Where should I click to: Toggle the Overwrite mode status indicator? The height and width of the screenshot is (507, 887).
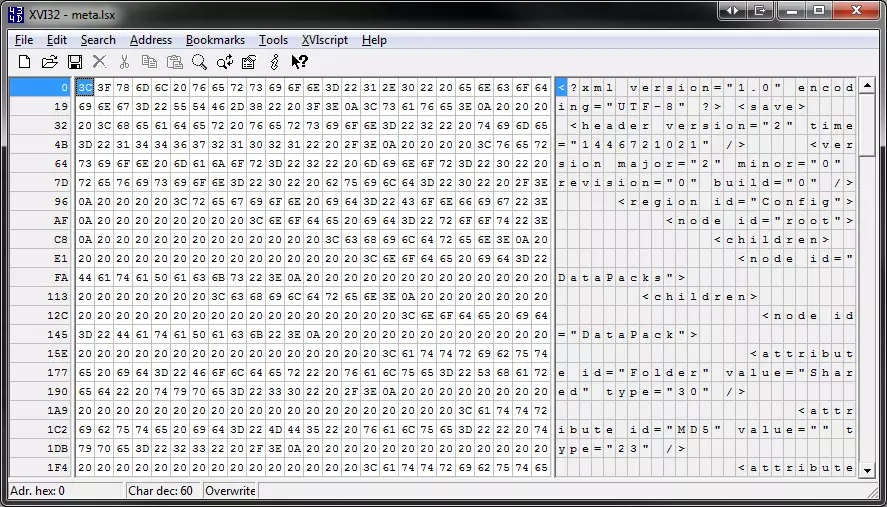(230, 491)
